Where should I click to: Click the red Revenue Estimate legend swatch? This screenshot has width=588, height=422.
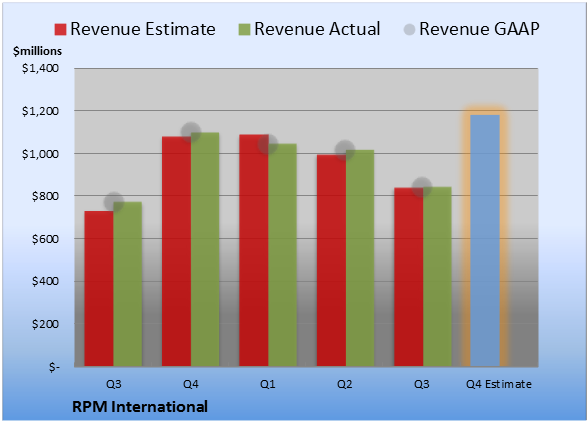pos(60,29)
